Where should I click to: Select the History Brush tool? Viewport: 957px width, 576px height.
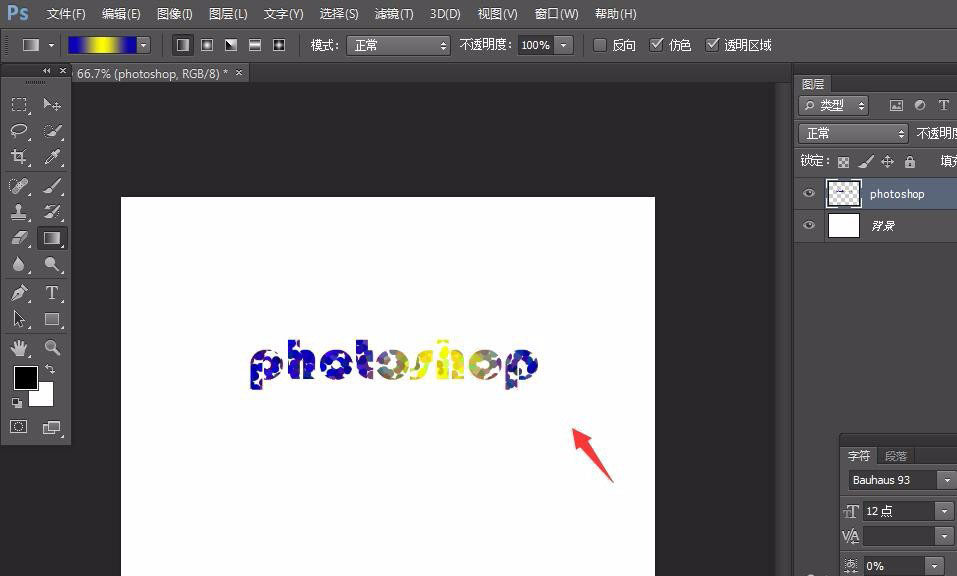(52, 212)
